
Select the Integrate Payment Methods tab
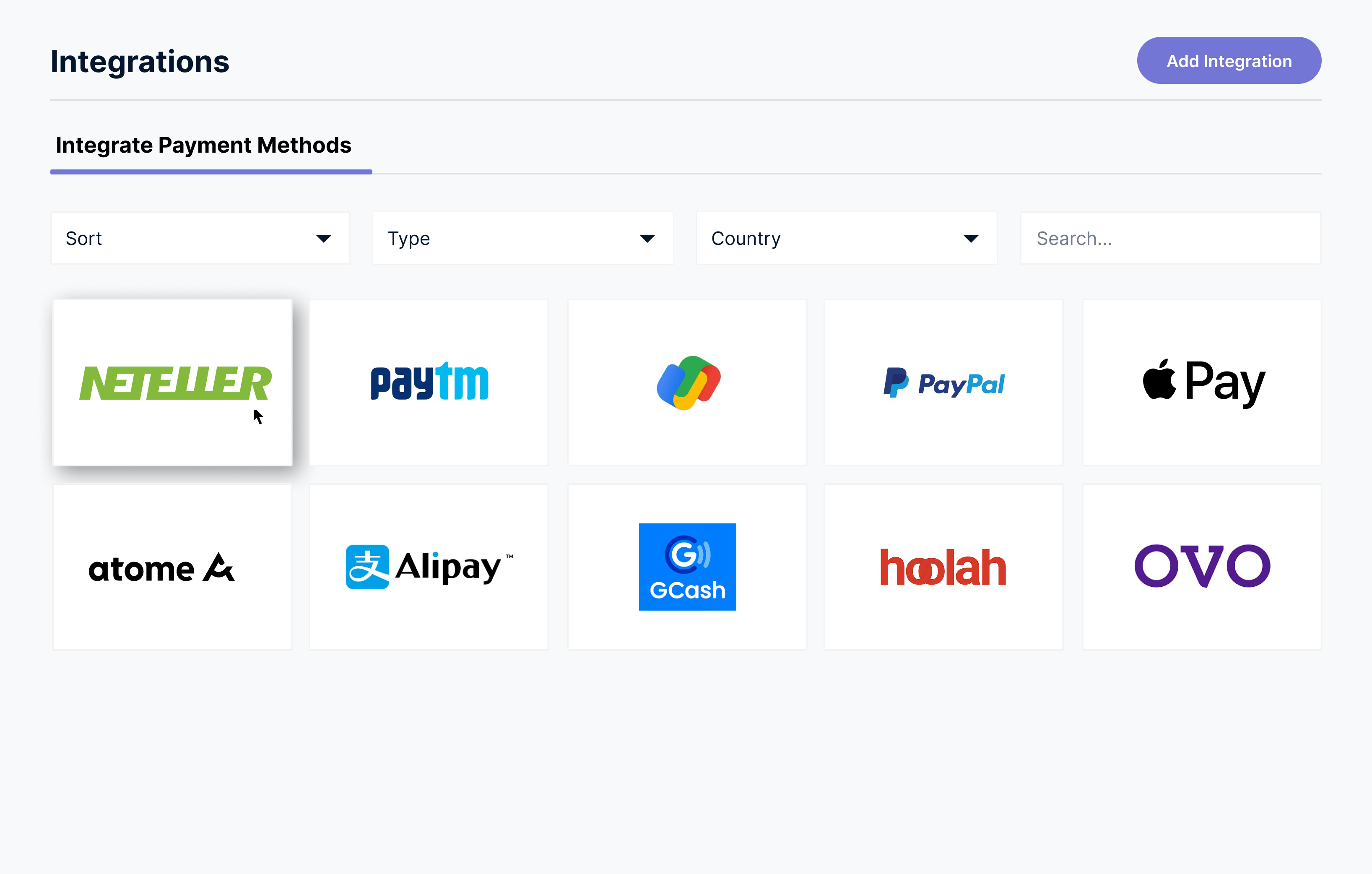(x=205, y=145)
